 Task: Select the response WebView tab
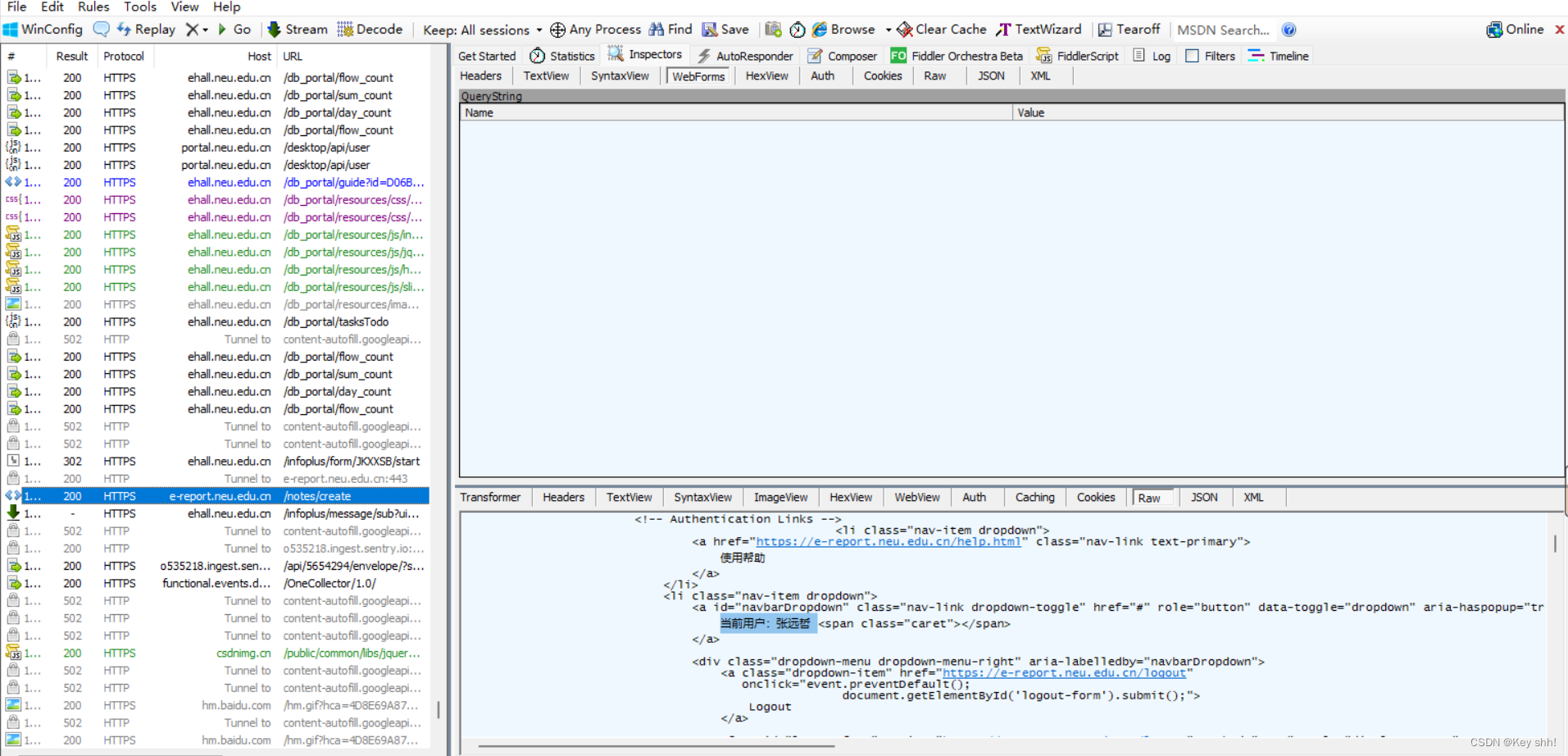point(917,497)
